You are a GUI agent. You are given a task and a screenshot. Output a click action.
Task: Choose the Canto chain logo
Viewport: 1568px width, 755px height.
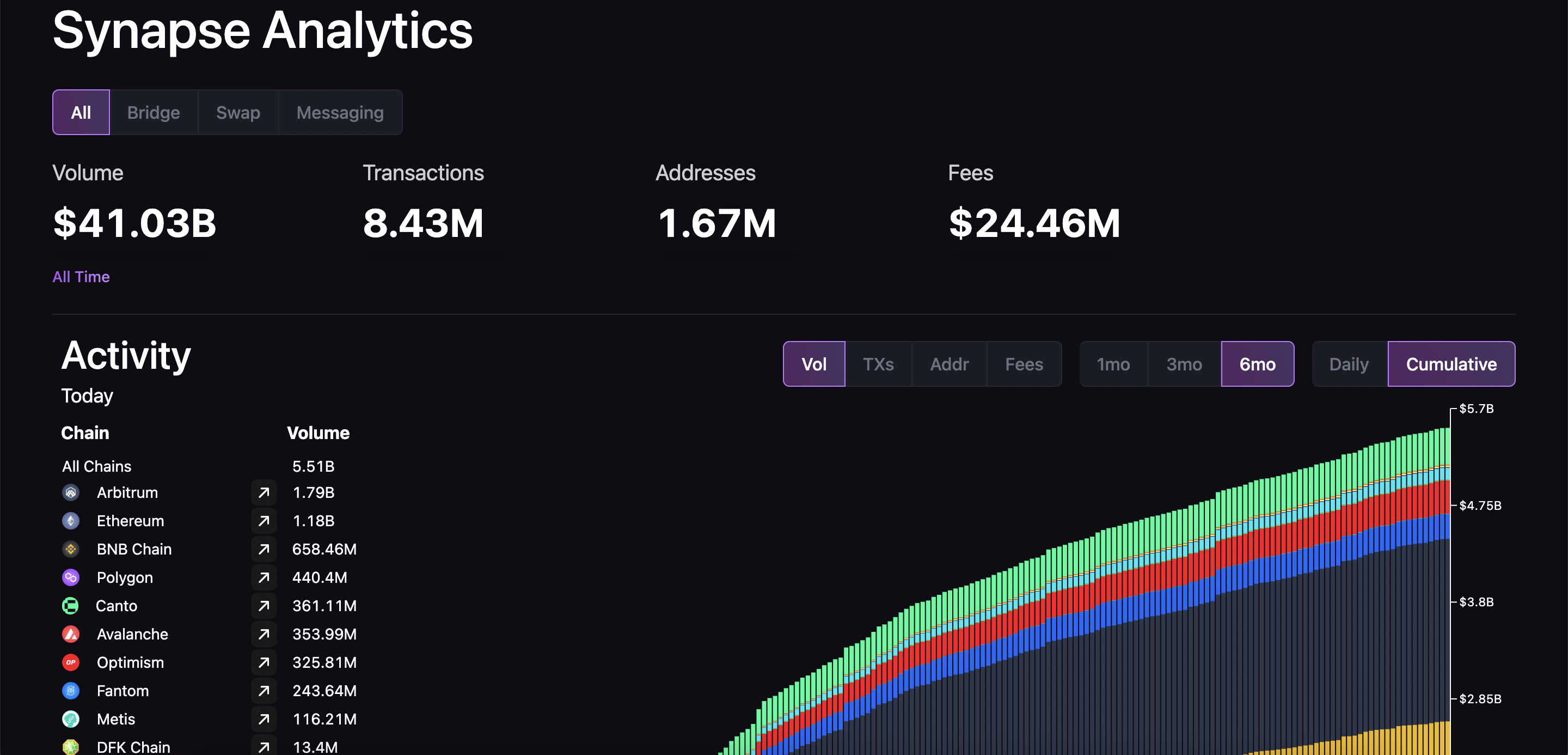71,605
